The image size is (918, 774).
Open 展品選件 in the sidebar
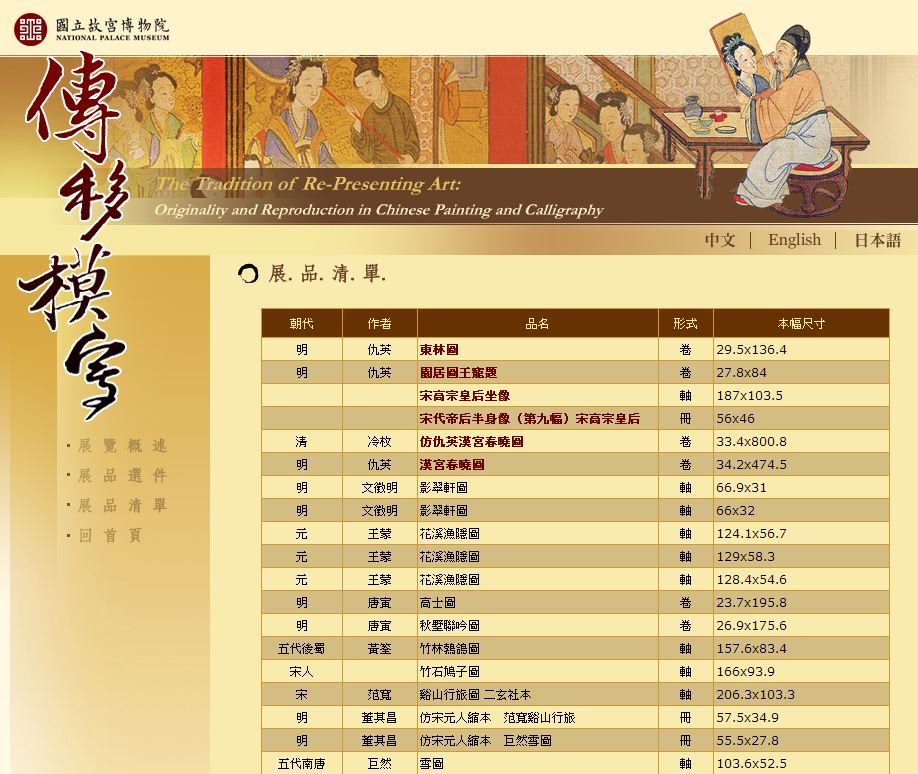pyautogui.click(x=122, y=476)
